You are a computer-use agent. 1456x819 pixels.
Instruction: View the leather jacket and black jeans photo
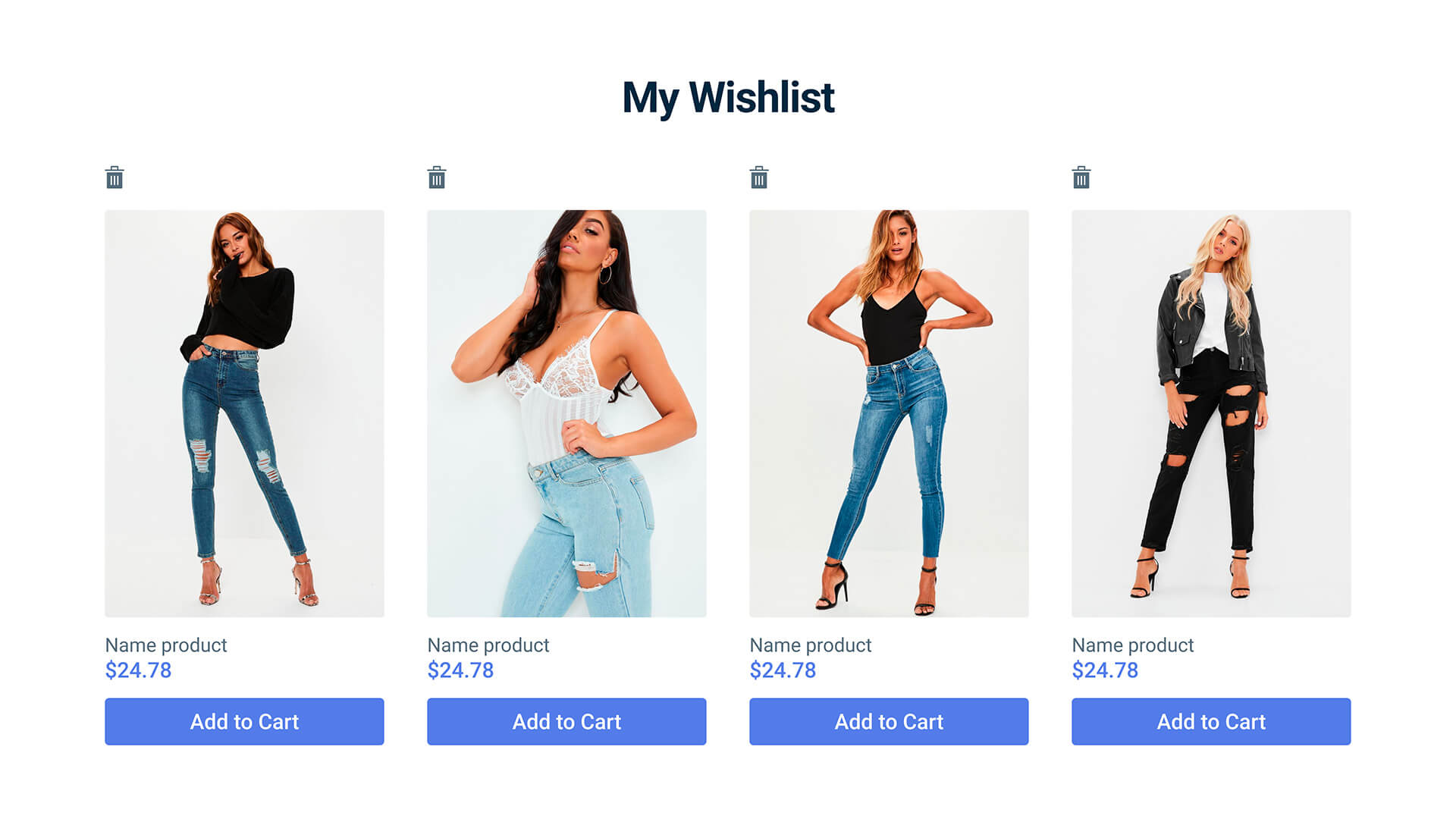pyautogui.click(x=1211, y=413)
